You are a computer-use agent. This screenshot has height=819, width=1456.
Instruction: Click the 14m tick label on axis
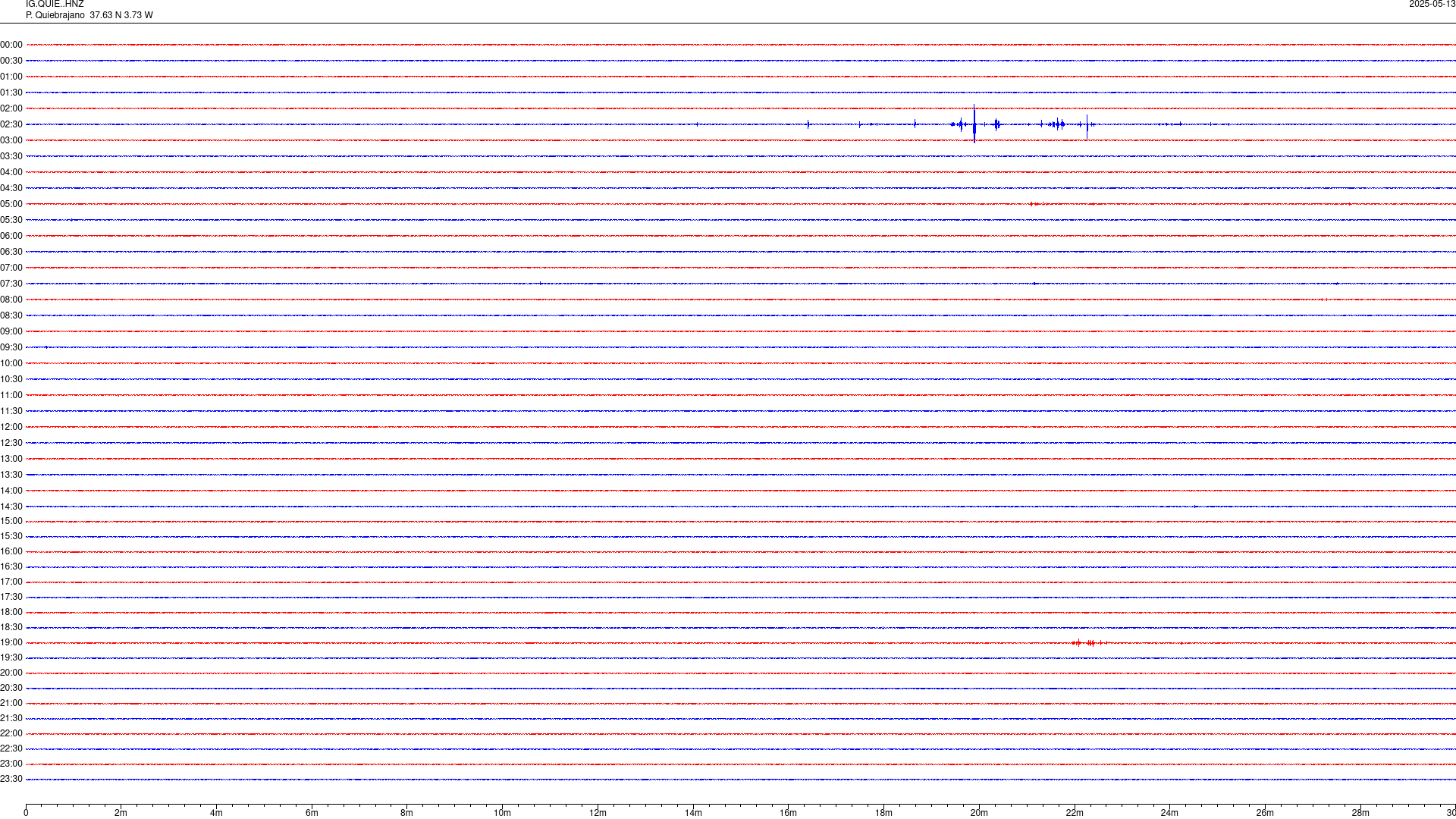(x=693, y=813)
